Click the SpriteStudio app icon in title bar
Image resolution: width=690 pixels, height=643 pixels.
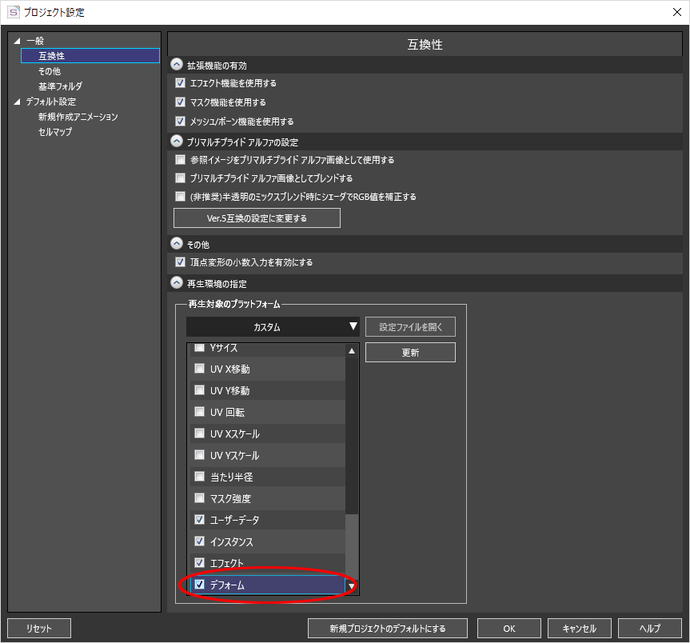click(x=14, y=12)
